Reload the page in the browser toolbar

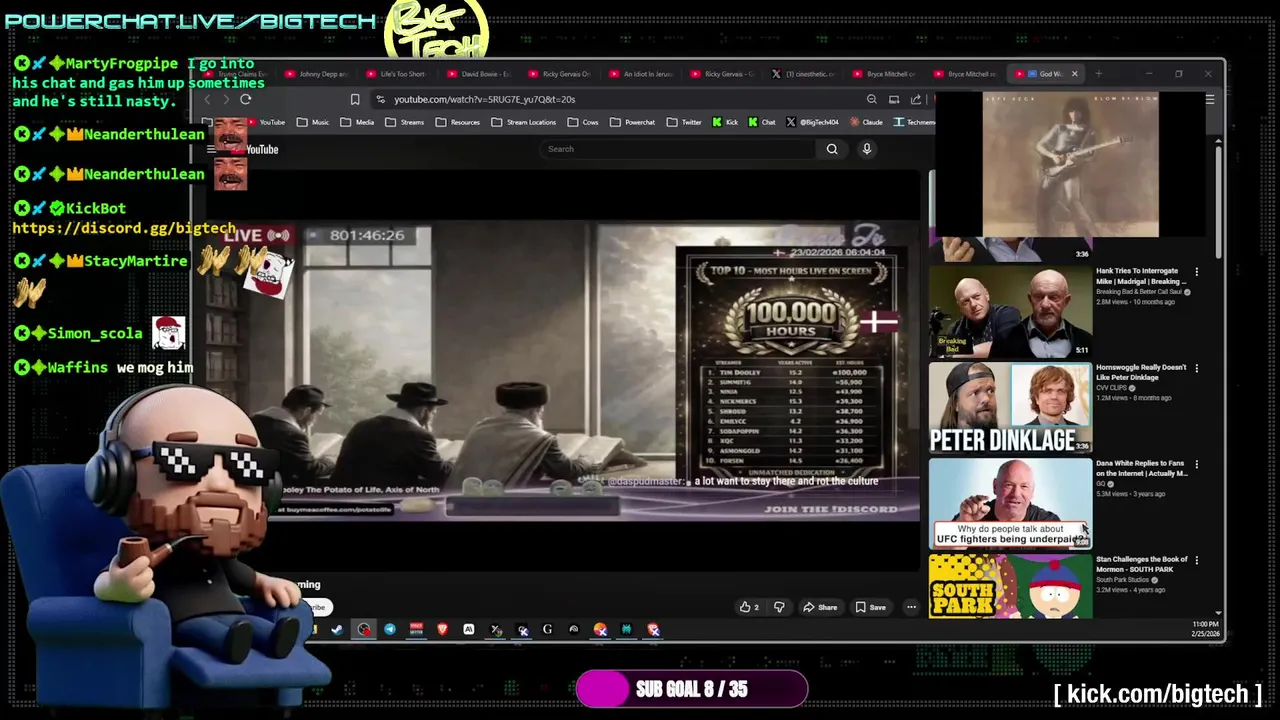245,99
